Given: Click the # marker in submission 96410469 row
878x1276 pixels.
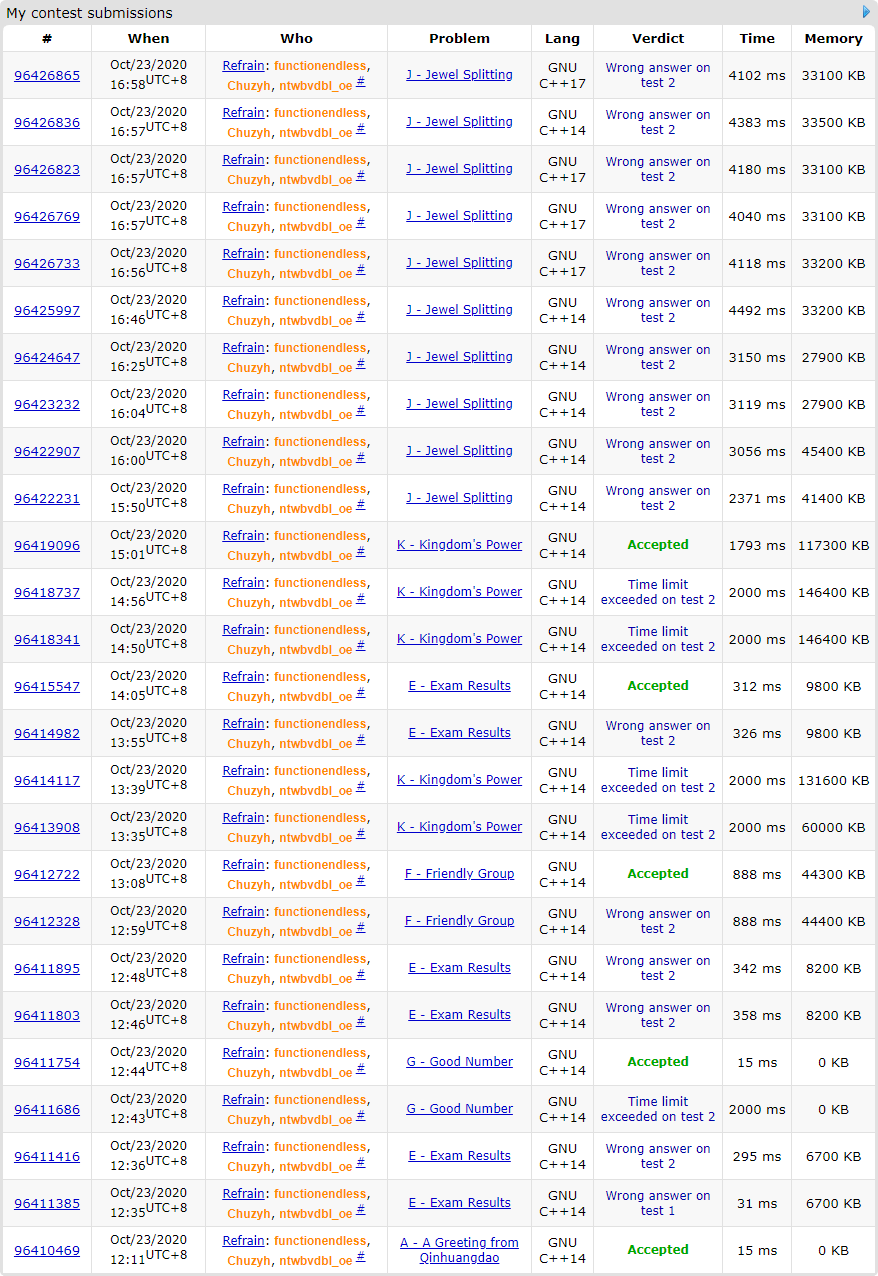Looking at the screenshot, I should pos(361,1258).
